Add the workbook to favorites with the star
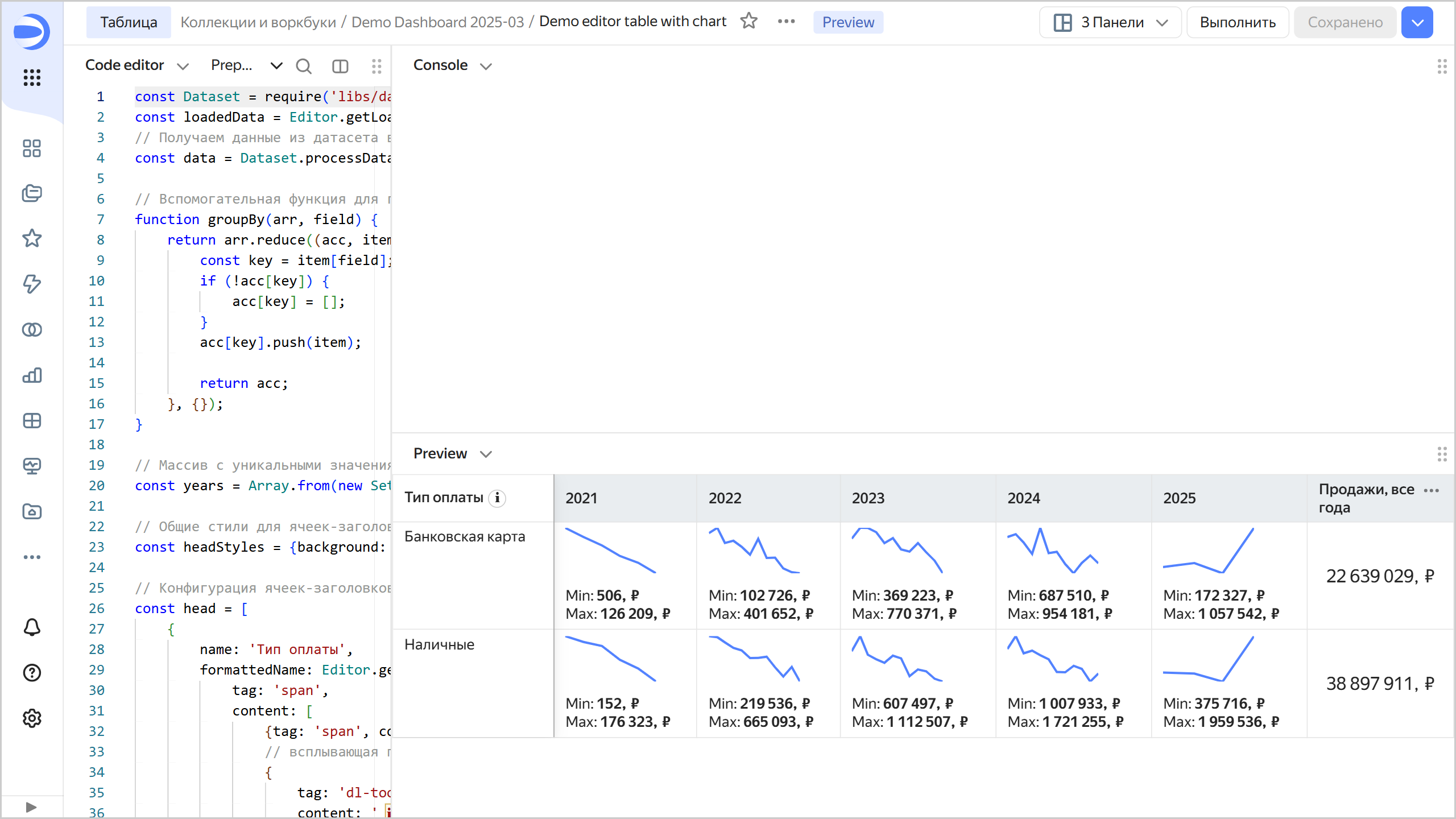This screenshot has width=1456, height=819. pyautogui.click(x=748, y=22)
